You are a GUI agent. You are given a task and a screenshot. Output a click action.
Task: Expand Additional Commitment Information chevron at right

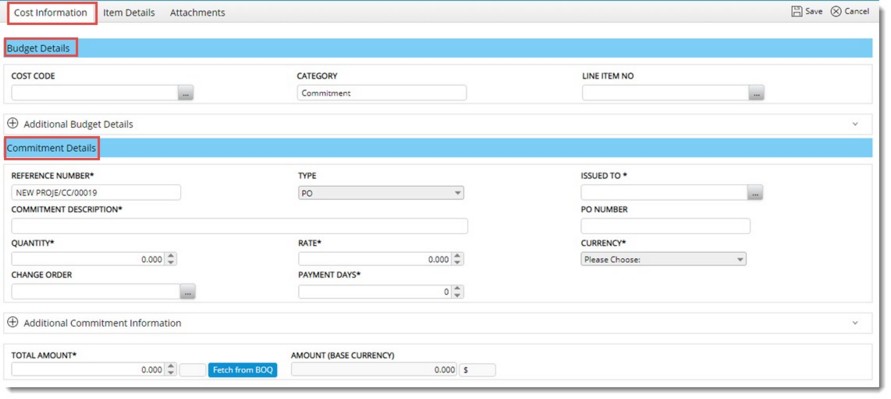point(855,323)
